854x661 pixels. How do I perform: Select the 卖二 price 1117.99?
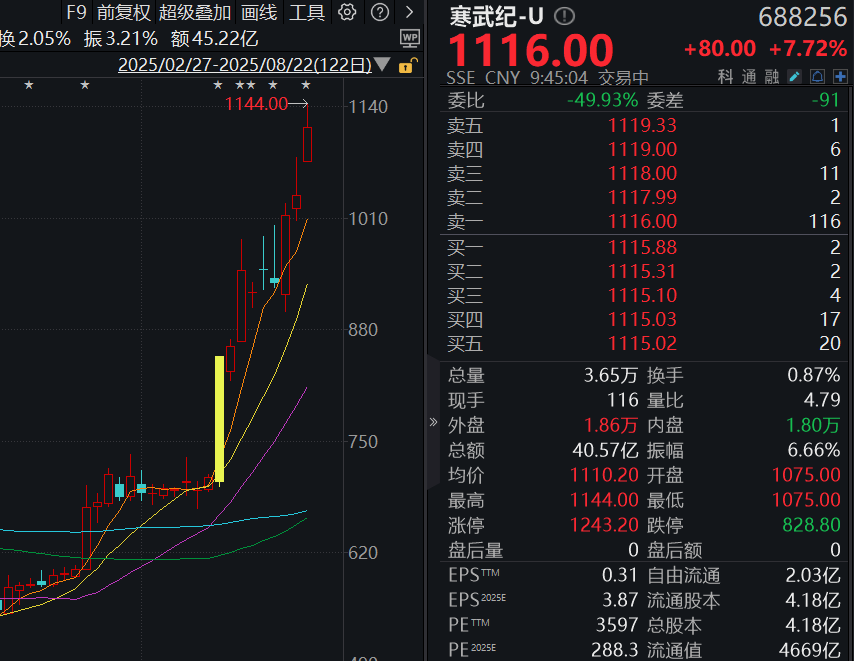(x=642, y=198)
